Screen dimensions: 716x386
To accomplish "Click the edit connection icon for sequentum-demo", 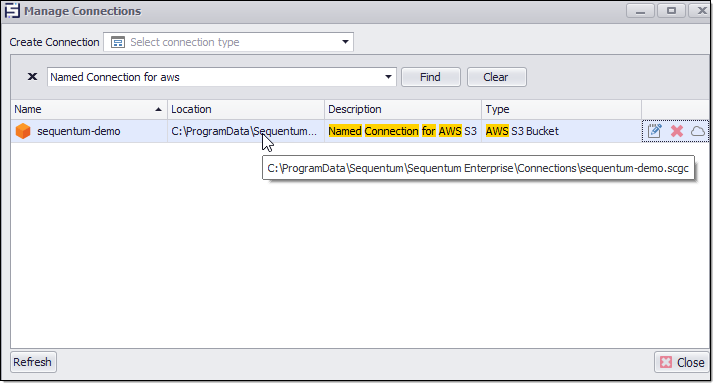I will pyautogui.click(x=654, y=131).
